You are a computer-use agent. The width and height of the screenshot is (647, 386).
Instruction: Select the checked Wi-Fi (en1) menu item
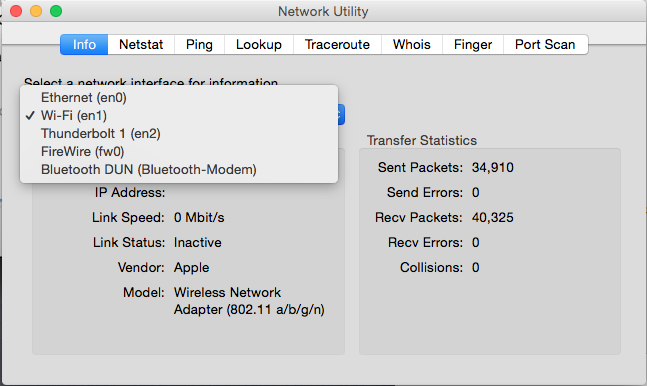point(179,116)
